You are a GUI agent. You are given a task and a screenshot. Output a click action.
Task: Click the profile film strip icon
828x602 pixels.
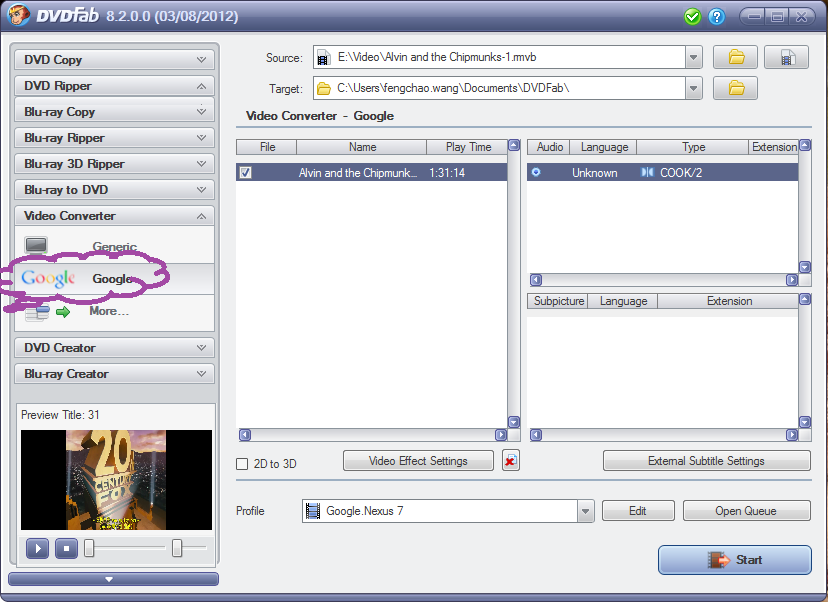coord(313,511)
